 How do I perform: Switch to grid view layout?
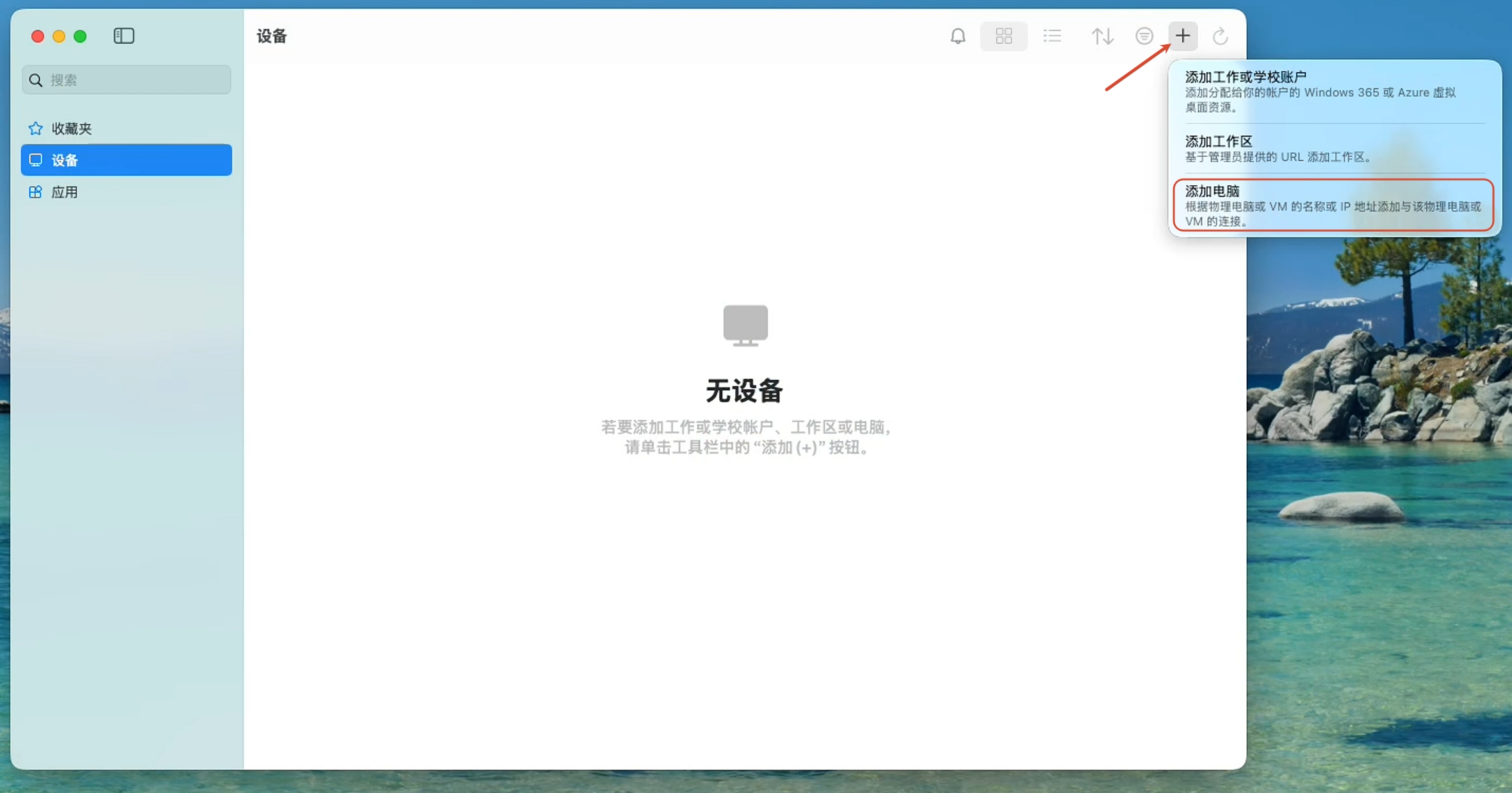(1004, 36)
